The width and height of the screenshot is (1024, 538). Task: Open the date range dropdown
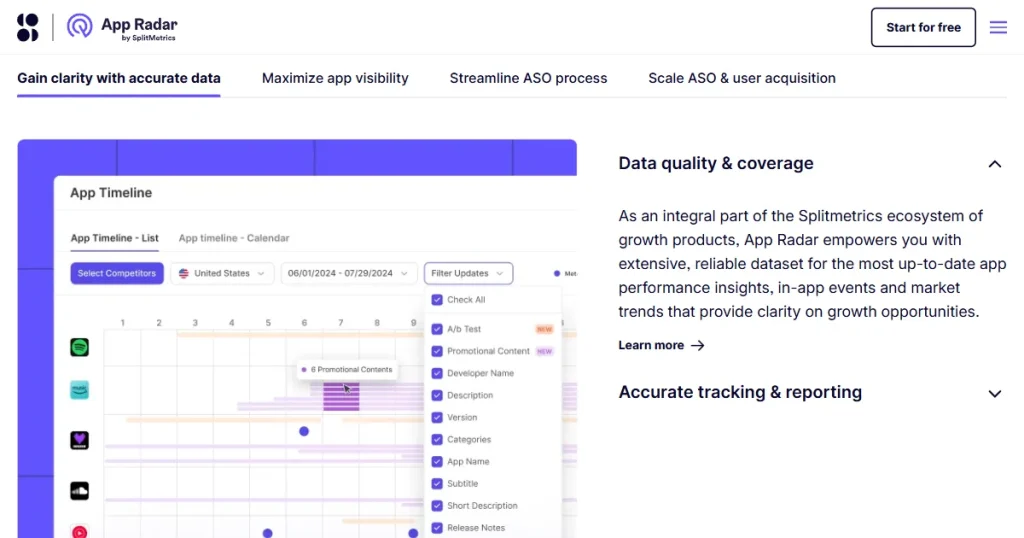348,274
